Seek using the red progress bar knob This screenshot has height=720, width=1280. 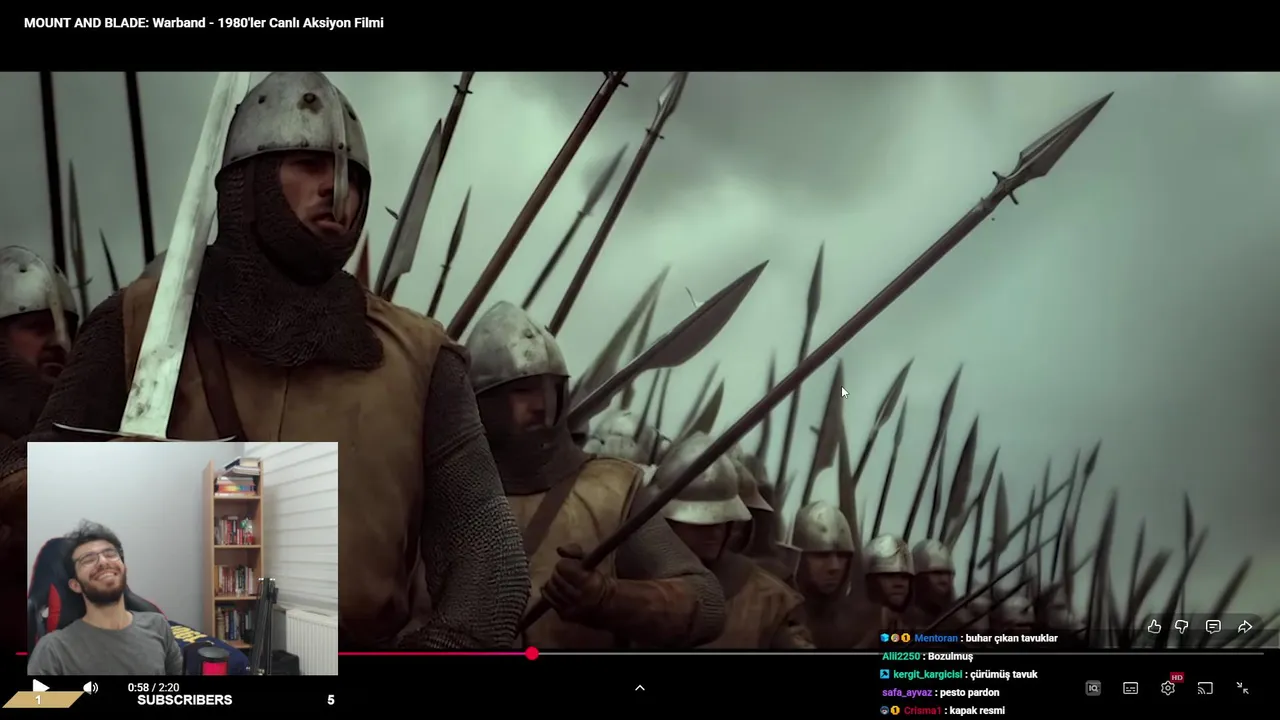532,653
